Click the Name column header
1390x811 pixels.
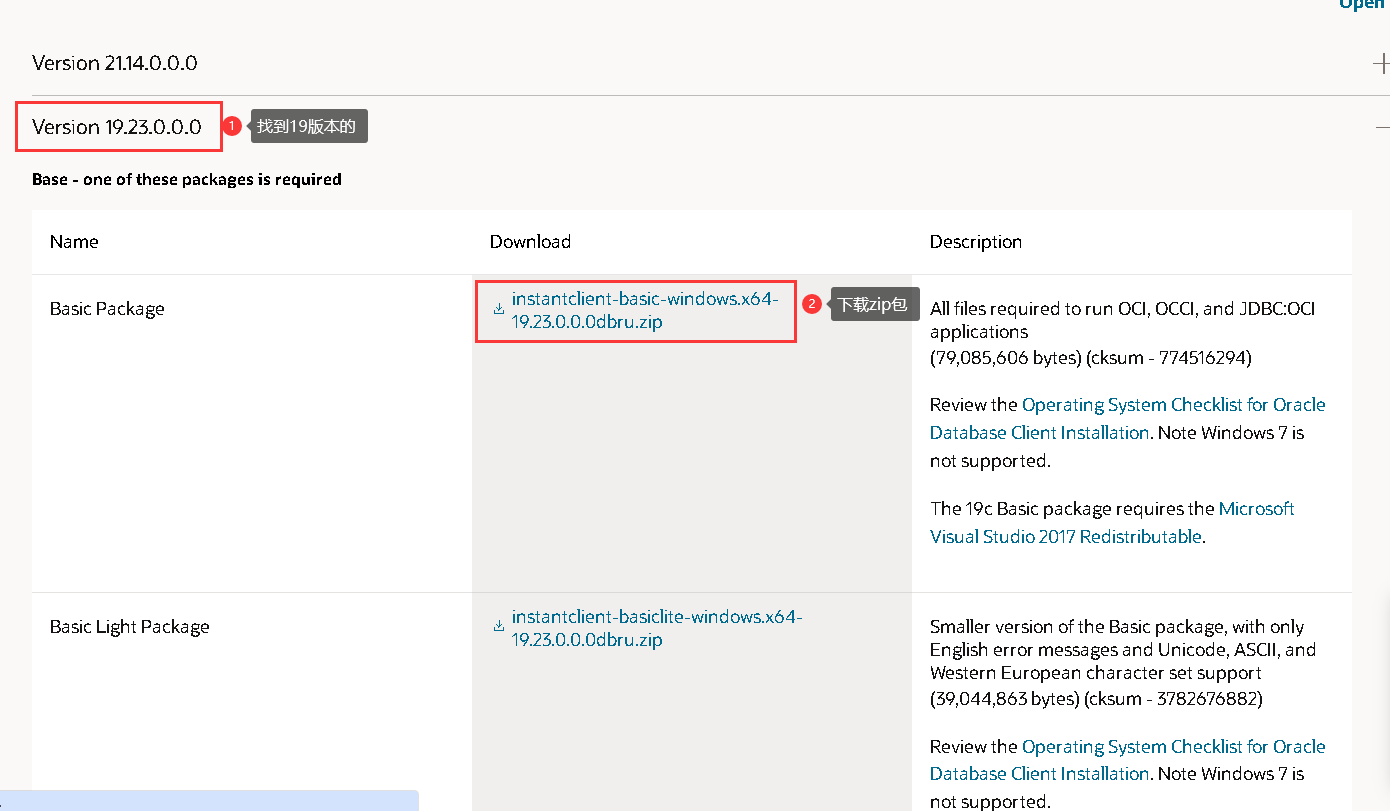click(x=74, y=242)
